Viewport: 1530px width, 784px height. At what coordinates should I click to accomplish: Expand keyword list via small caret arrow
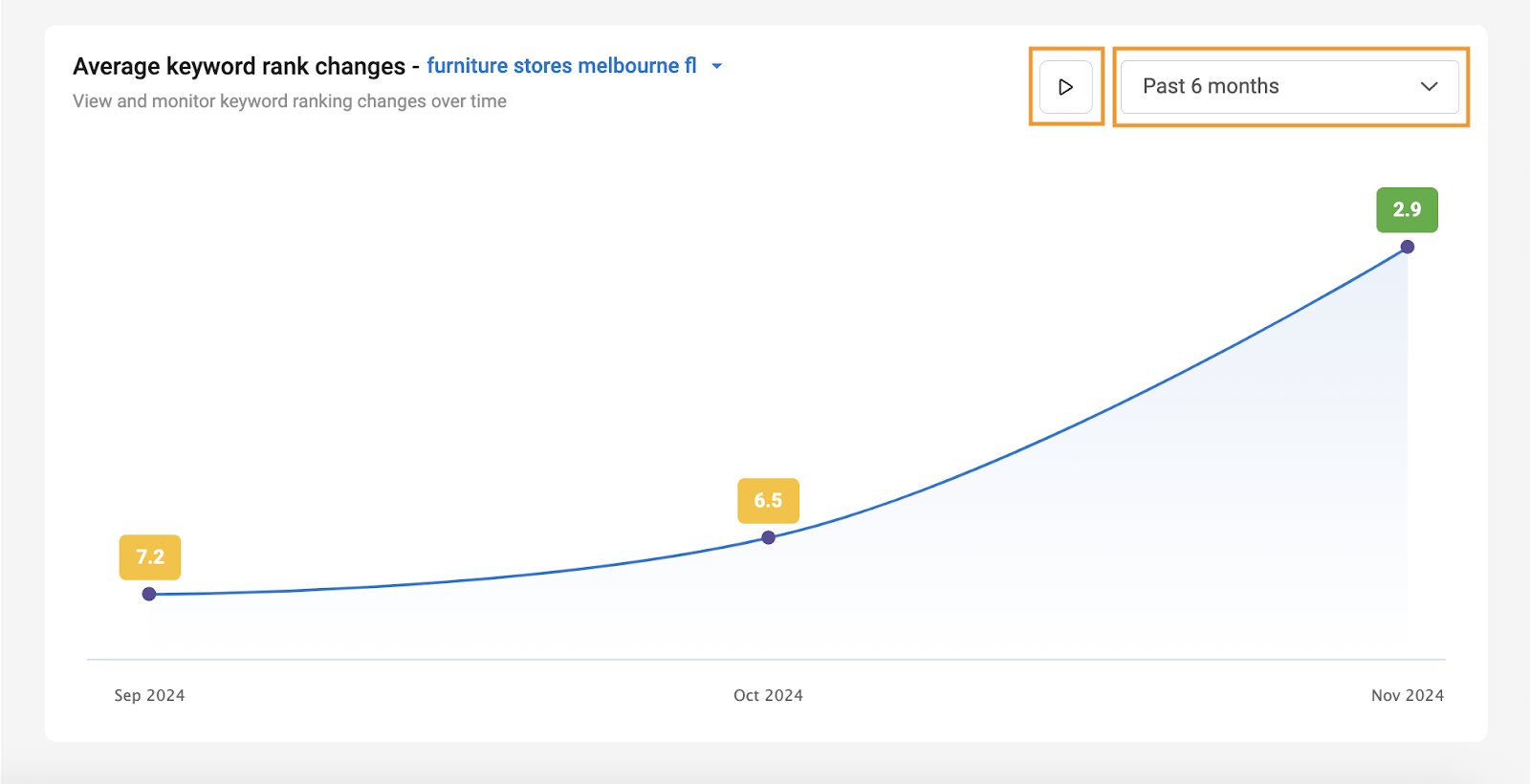coord(717,67)
